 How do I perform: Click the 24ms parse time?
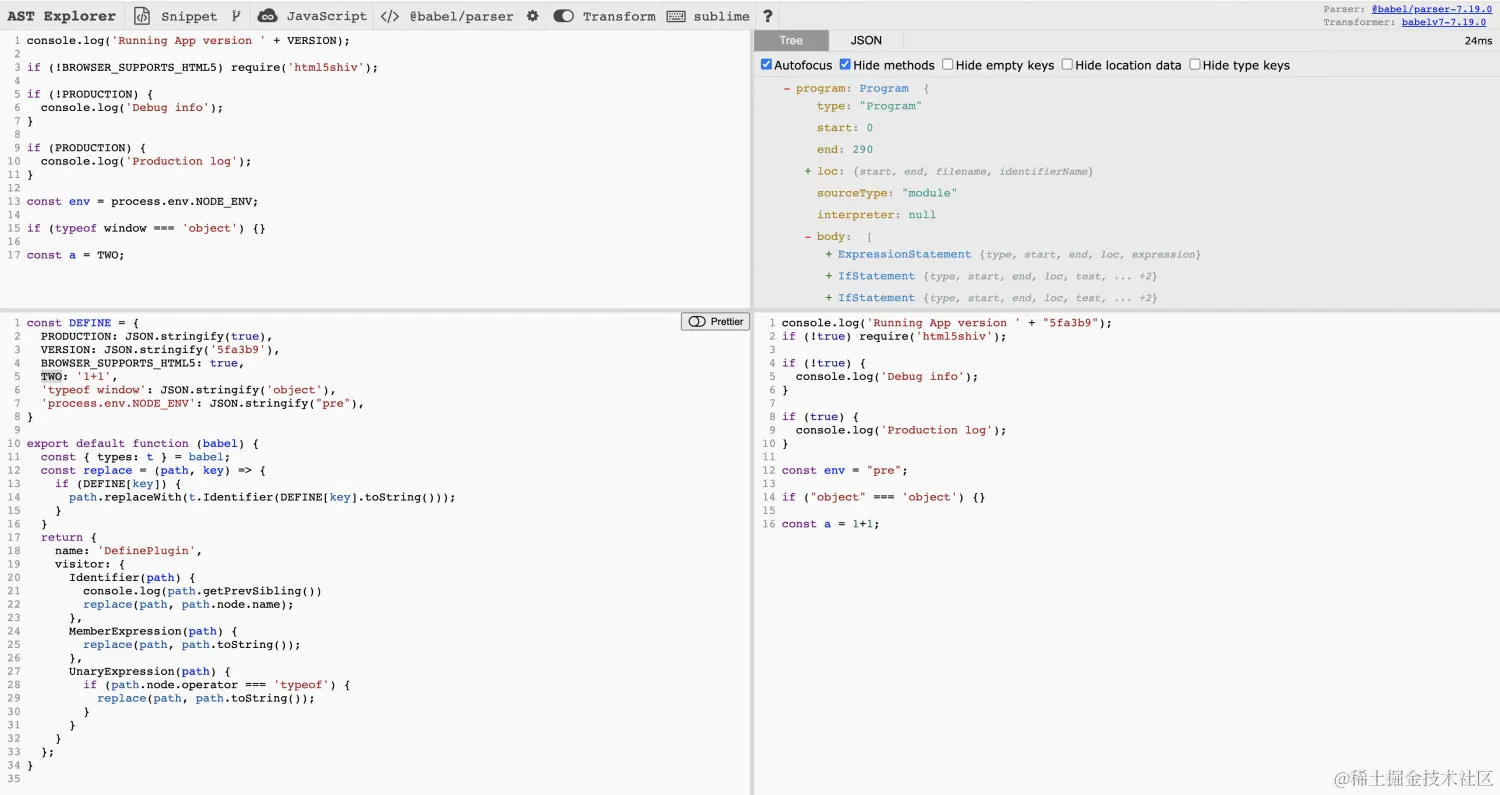(x=1478, y=41)
